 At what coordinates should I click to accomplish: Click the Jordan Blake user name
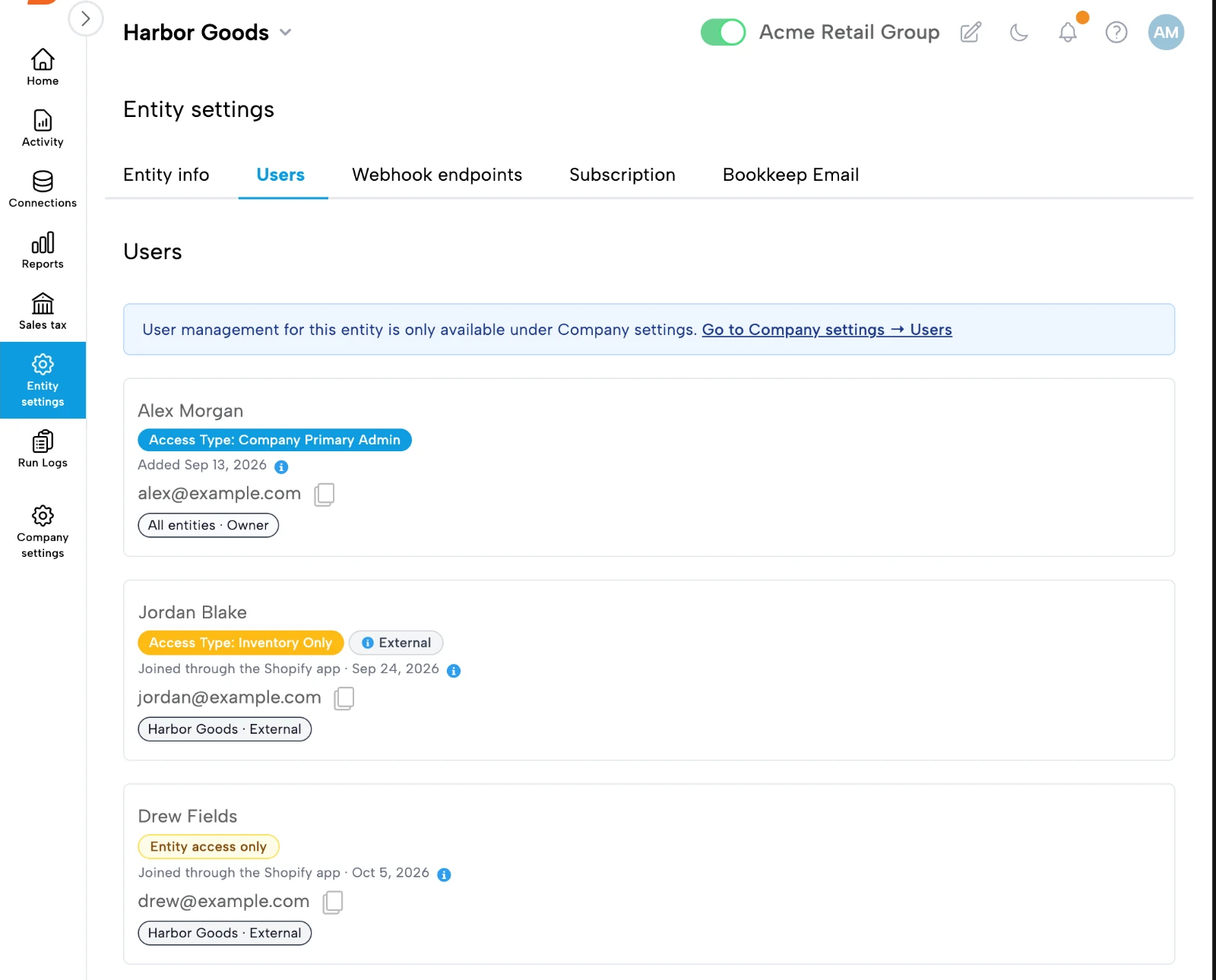(192, 612)
